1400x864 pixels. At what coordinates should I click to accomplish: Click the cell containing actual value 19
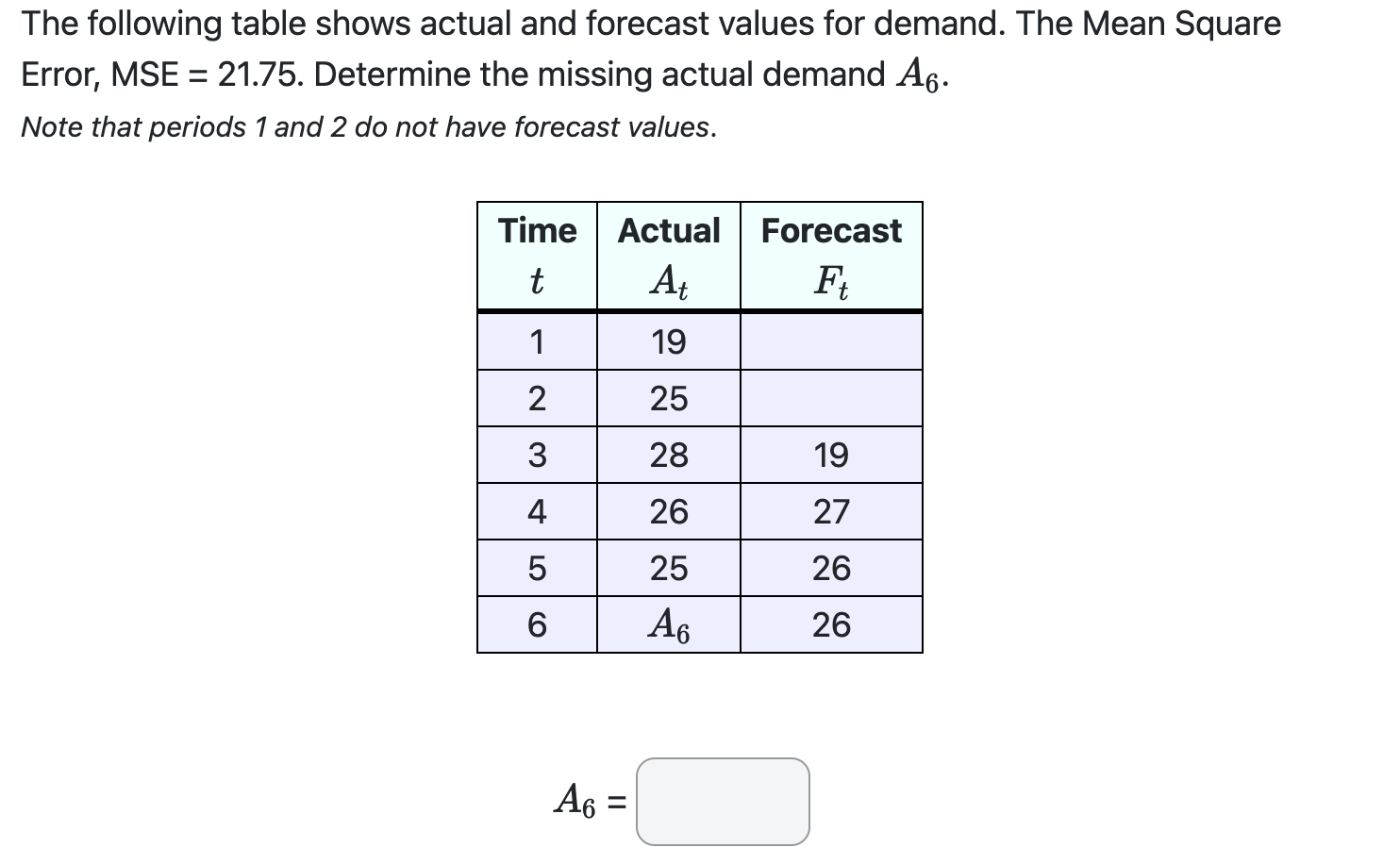click(668, 342)
